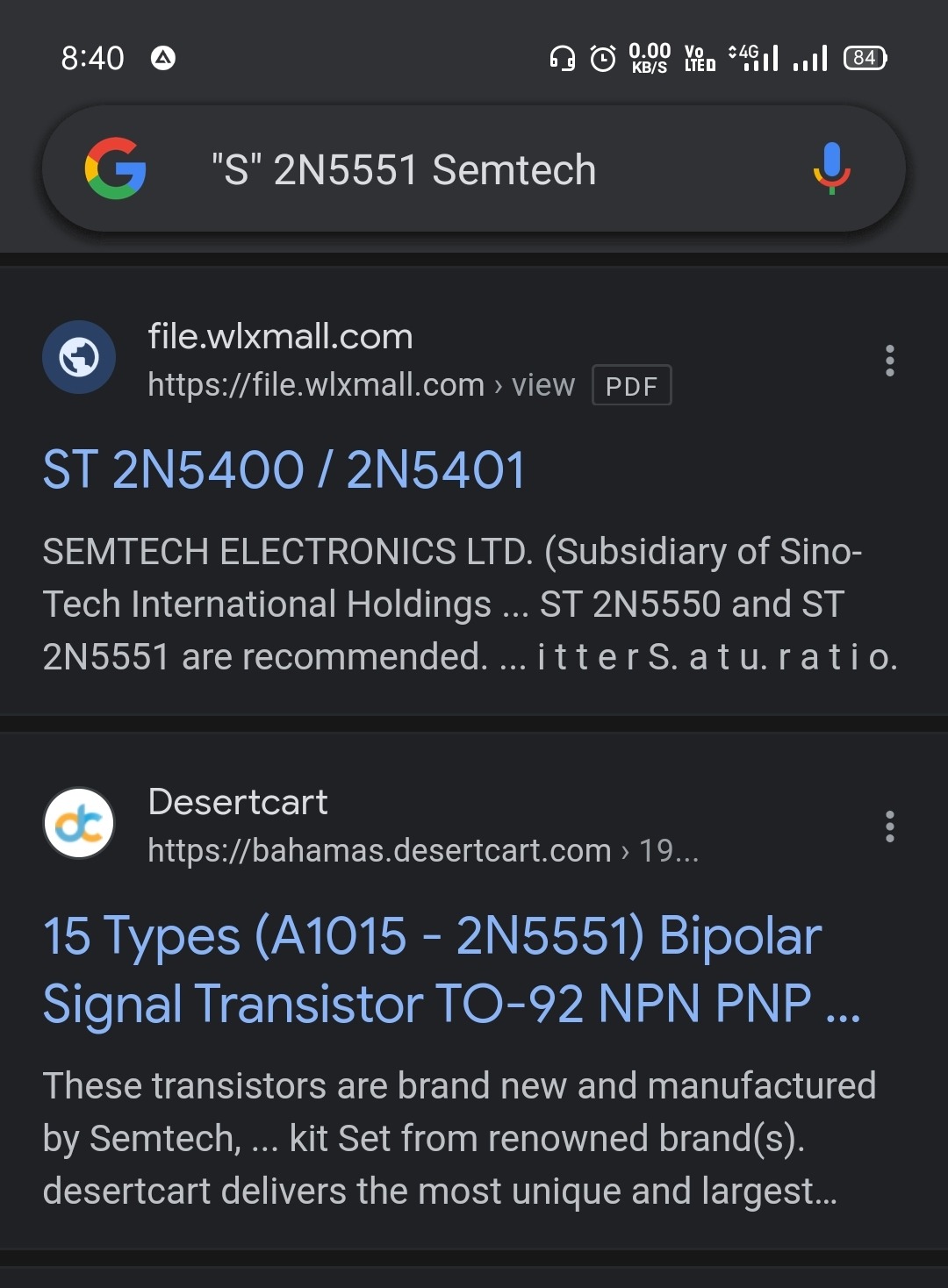948x1288 pixels.
Task: Open the ST 2N5400 / 2N5401 result
Action: coord(284,469)
